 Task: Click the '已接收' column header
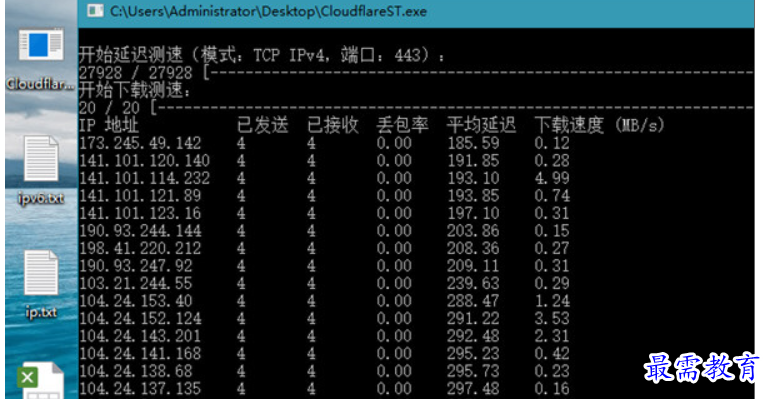click(333, 125)
